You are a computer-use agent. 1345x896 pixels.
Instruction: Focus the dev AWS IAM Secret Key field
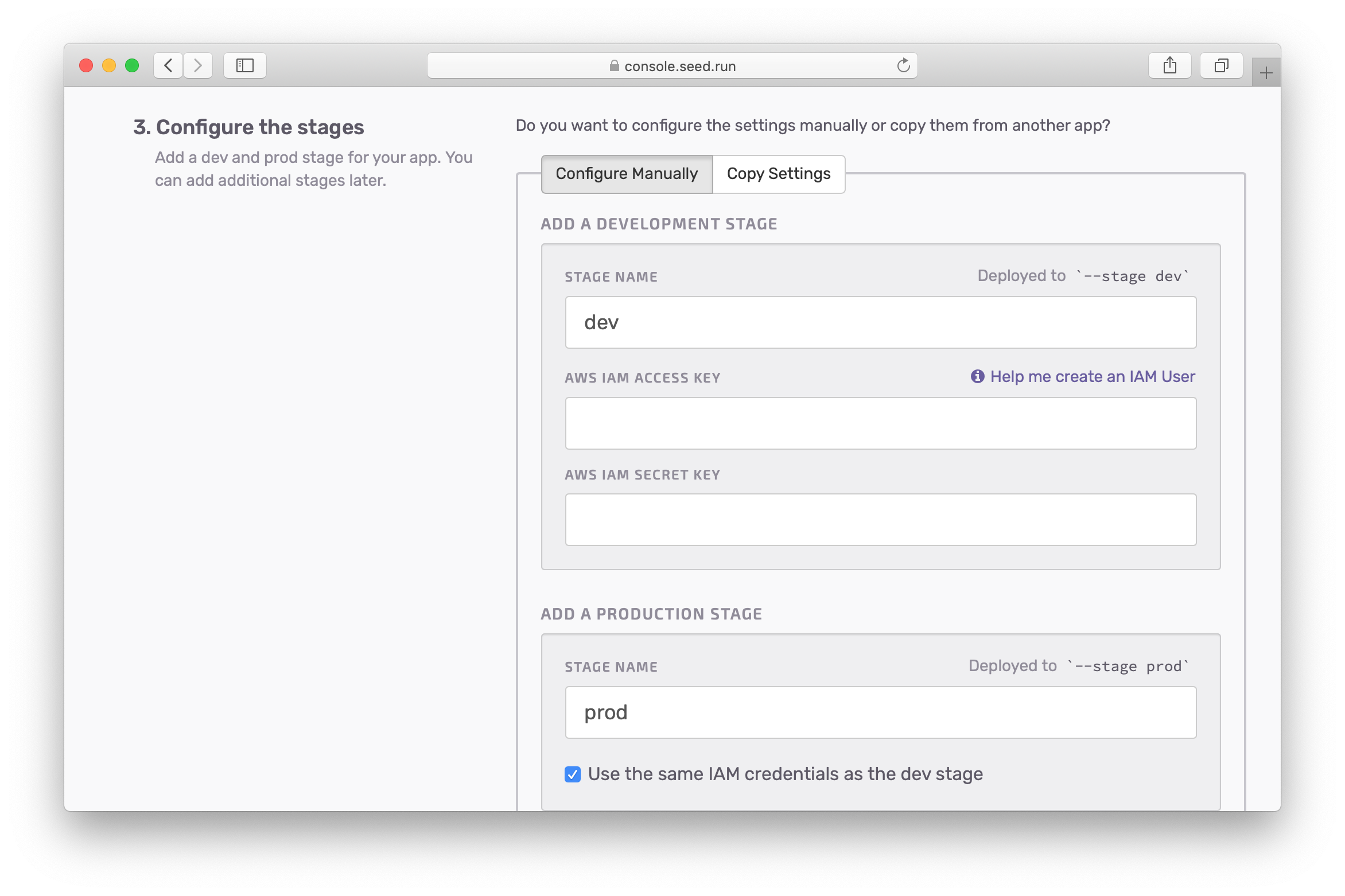coord(880,520)
